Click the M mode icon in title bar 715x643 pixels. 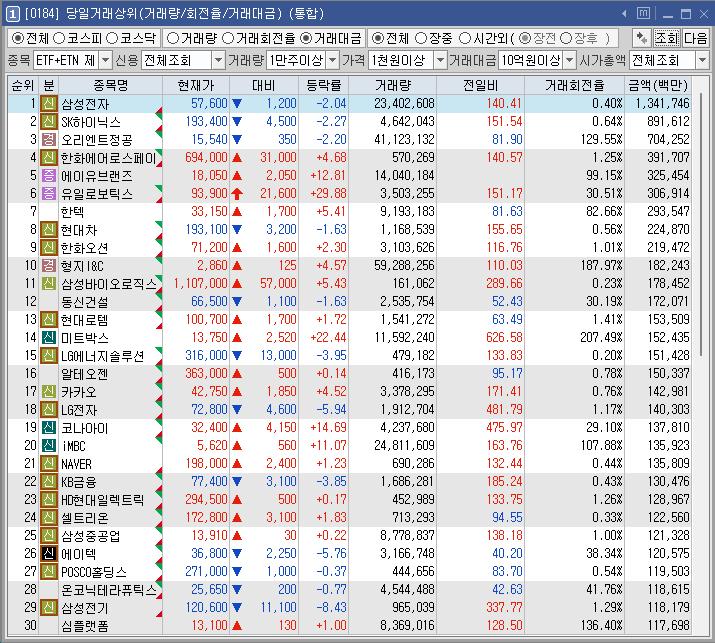(x=643, y=14)
